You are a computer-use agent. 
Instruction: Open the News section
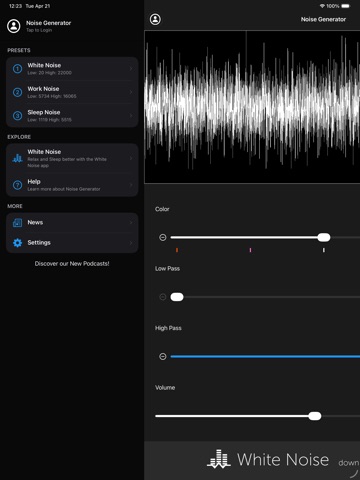tap(72, 223)
